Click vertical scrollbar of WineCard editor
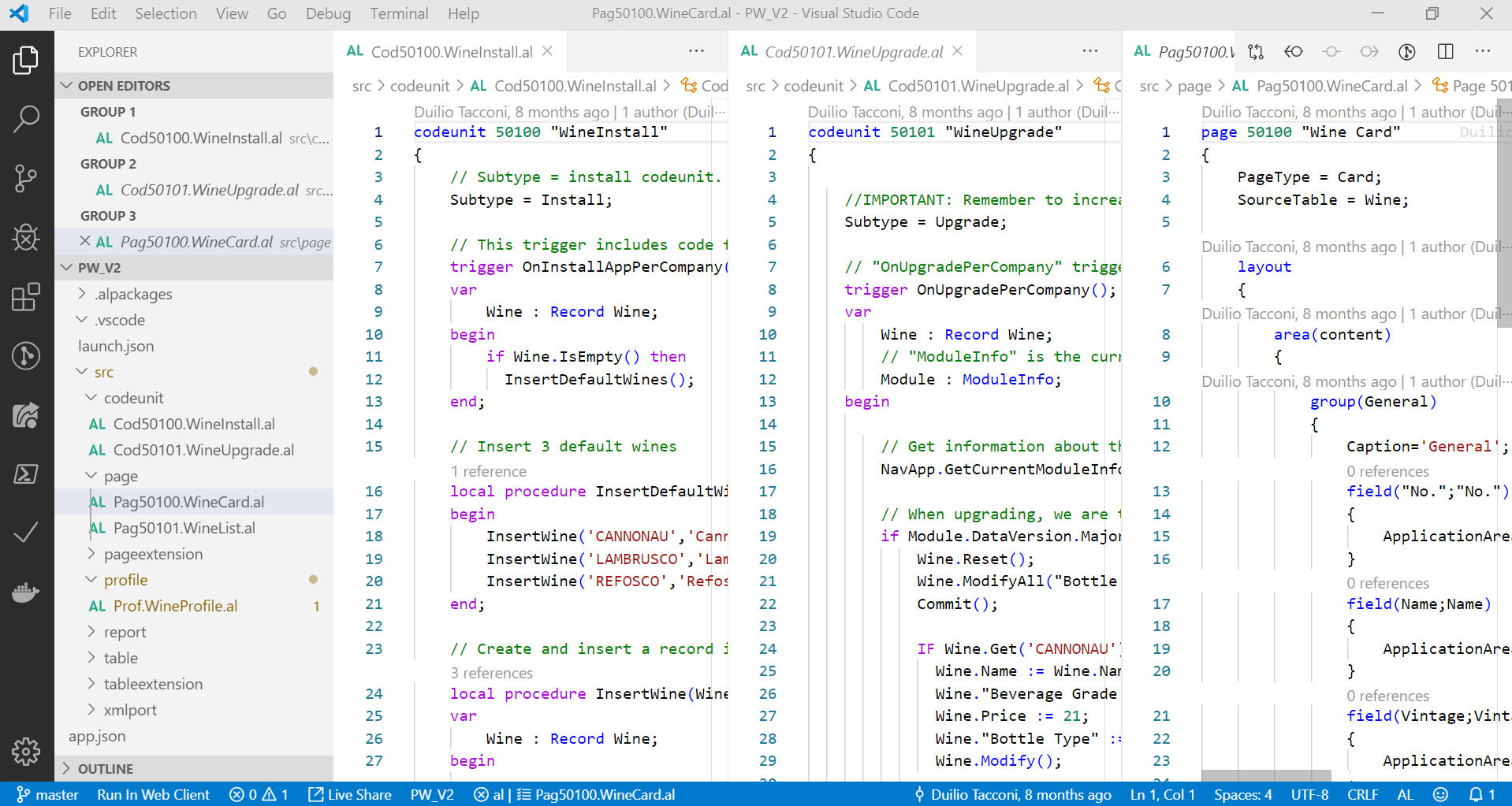1512x806 pixels. pos(1504,213)
